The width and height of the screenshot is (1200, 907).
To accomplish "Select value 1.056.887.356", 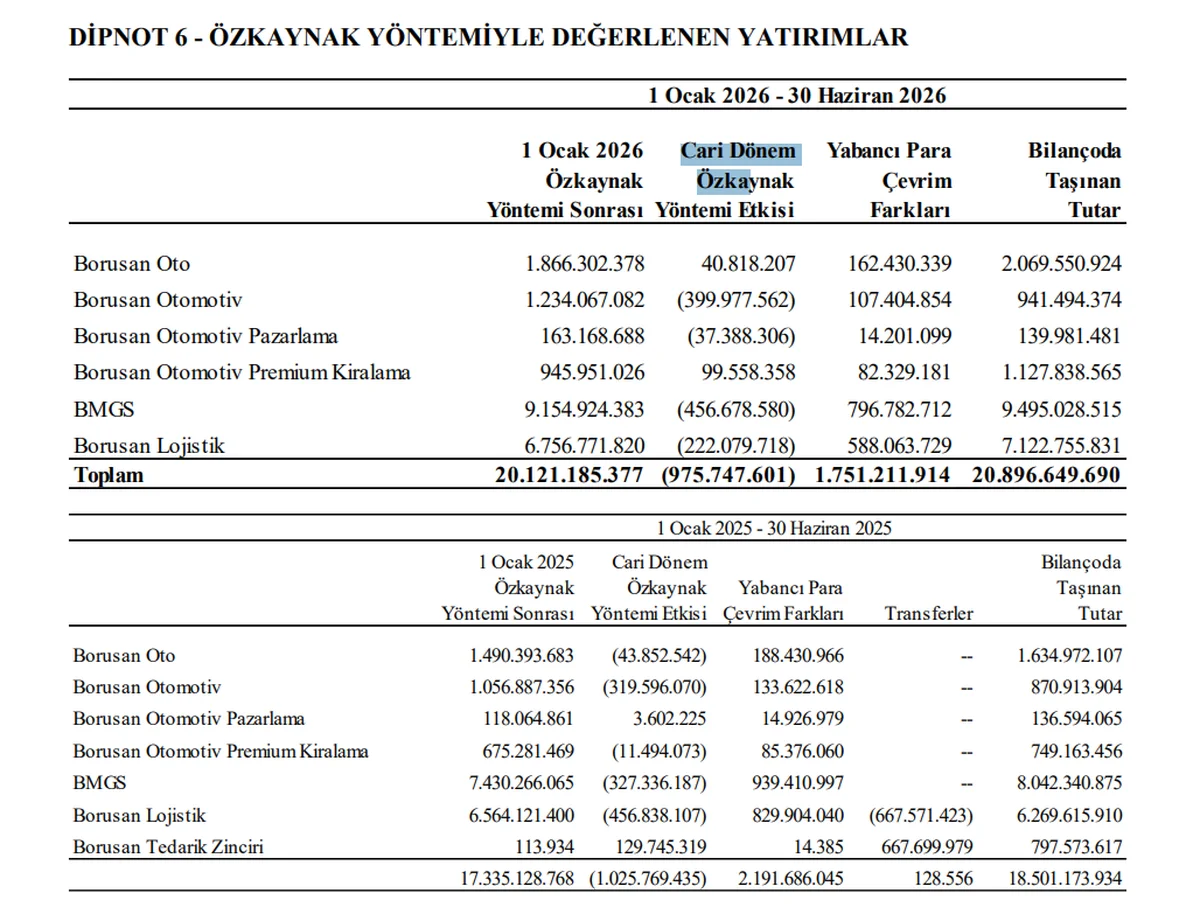I will tap(522, 688).
